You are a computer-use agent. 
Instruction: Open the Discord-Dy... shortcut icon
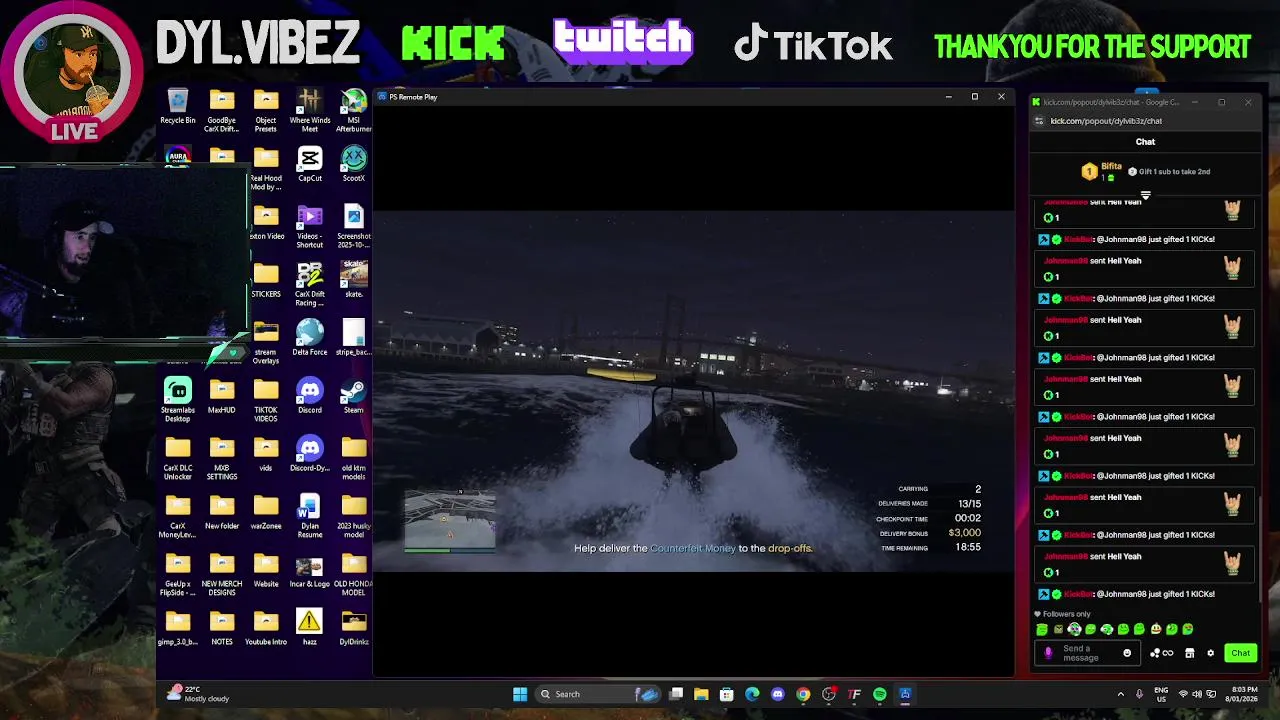coord(310,454)
